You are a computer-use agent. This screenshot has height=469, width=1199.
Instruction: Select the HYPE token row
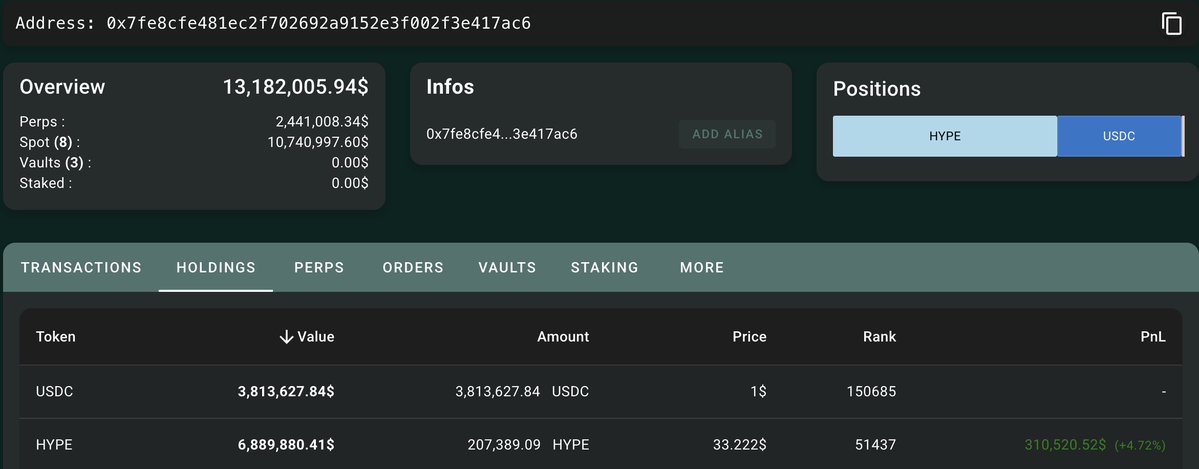click(53, 443)
